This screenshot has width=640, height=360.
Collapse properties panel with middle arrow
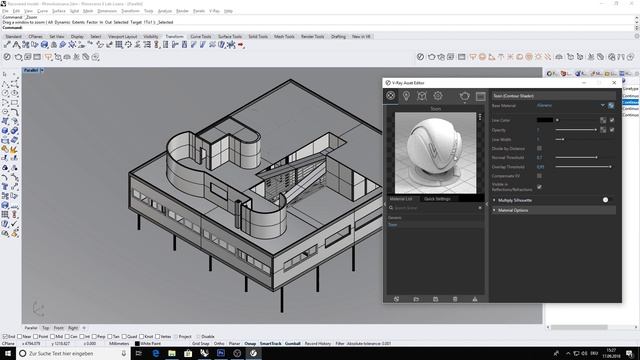(x=487, y=204)
